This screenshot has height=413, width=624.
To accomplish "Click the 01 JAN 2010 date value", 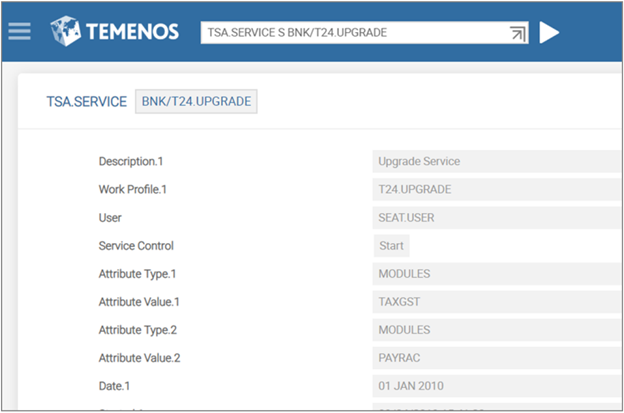I will pos(411,385).
